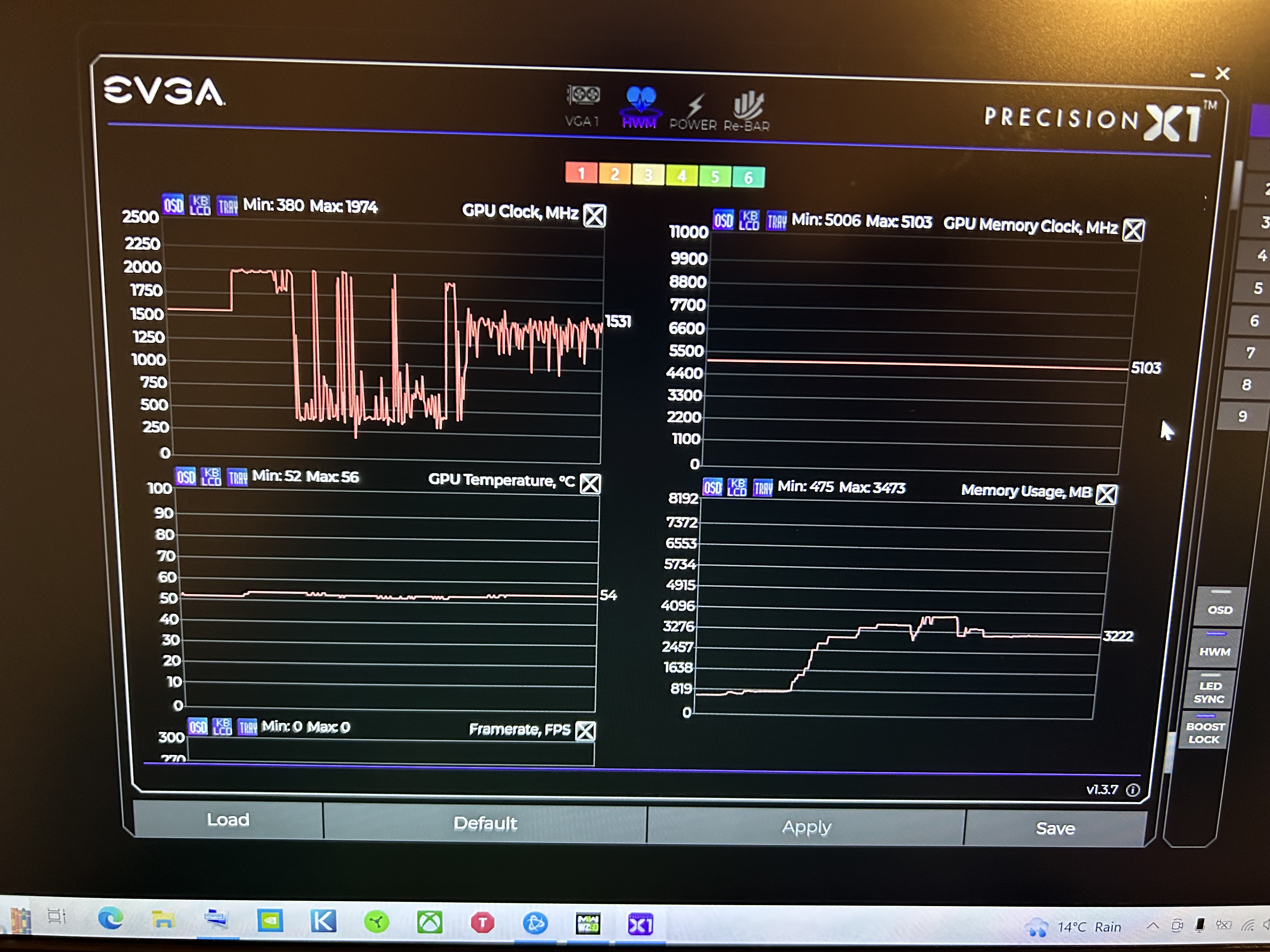
Task: Open Battle.net from the taskbar
Action: (x=535, y=924)
